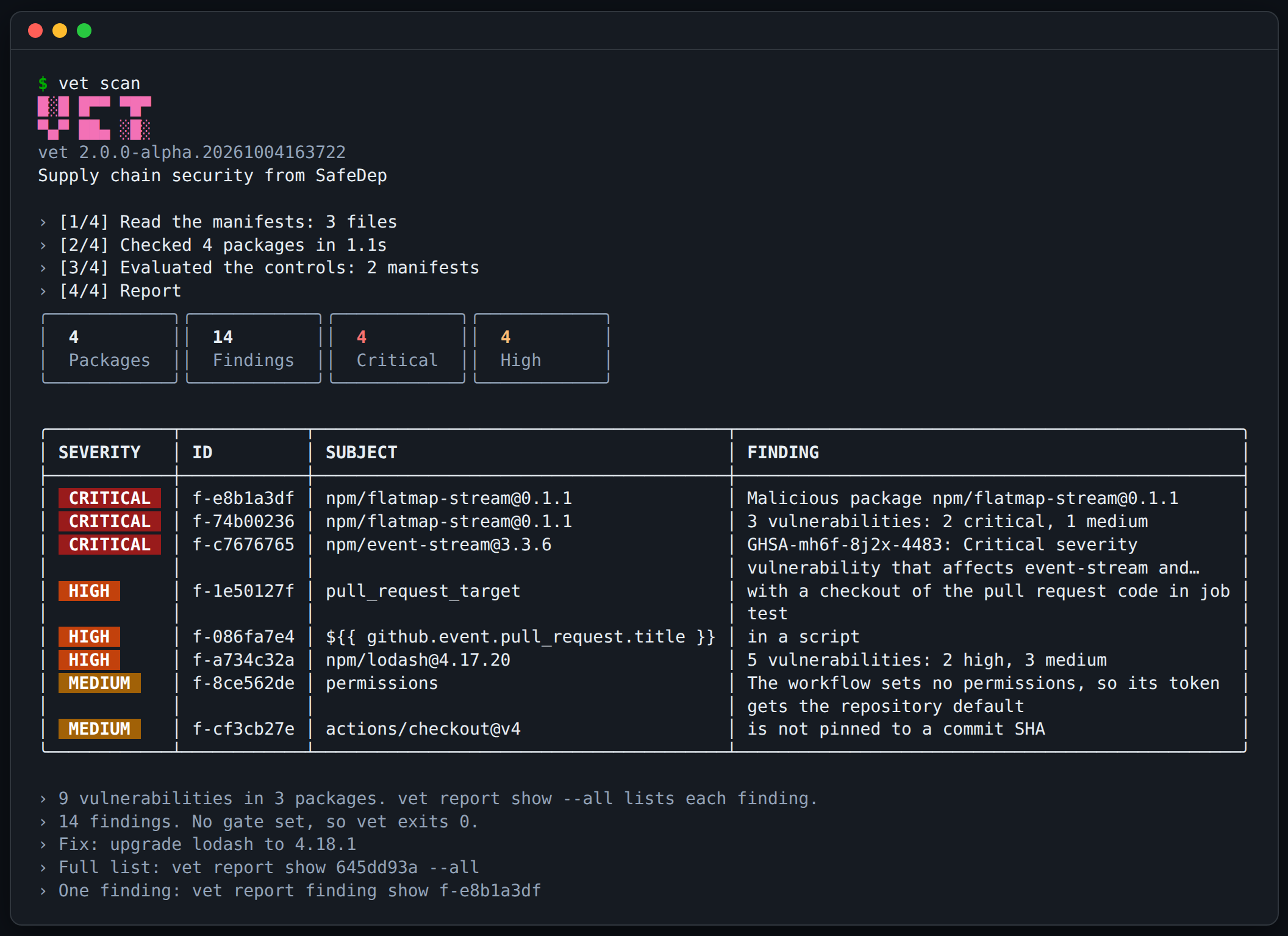Click the FINDING column header
The width and height of the screenshot is (1288, 936).
point(783,452)
